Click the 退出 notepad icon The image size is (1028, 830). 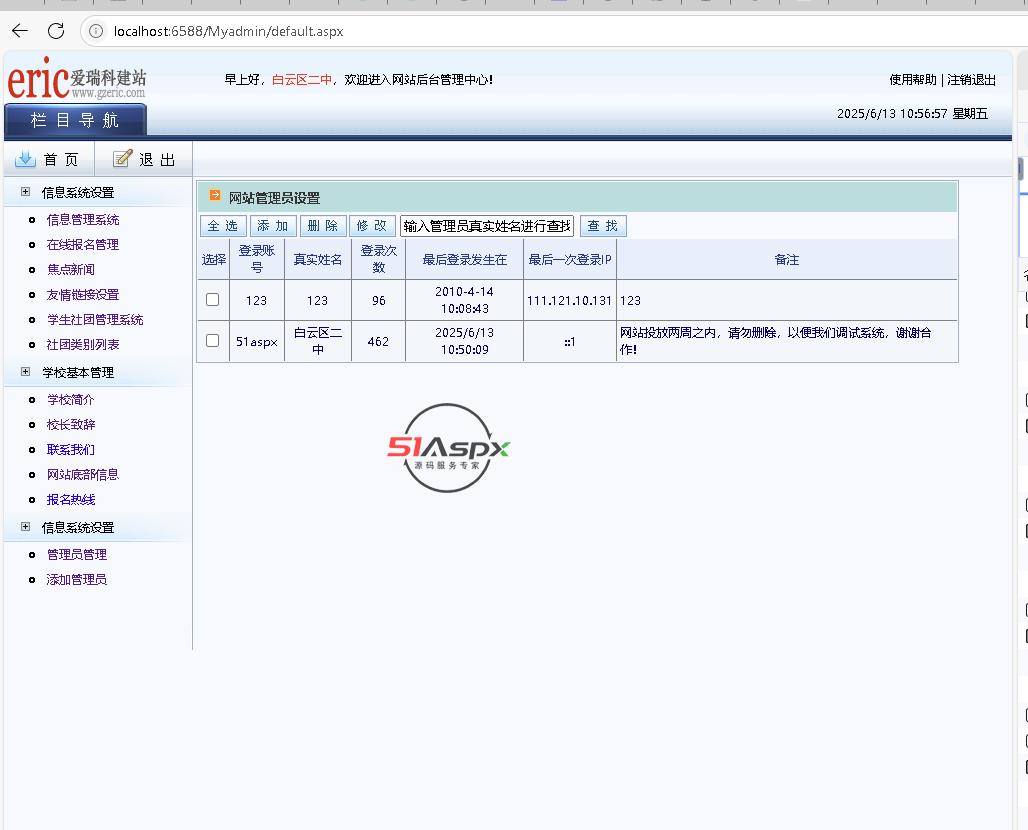click(122, 159)
